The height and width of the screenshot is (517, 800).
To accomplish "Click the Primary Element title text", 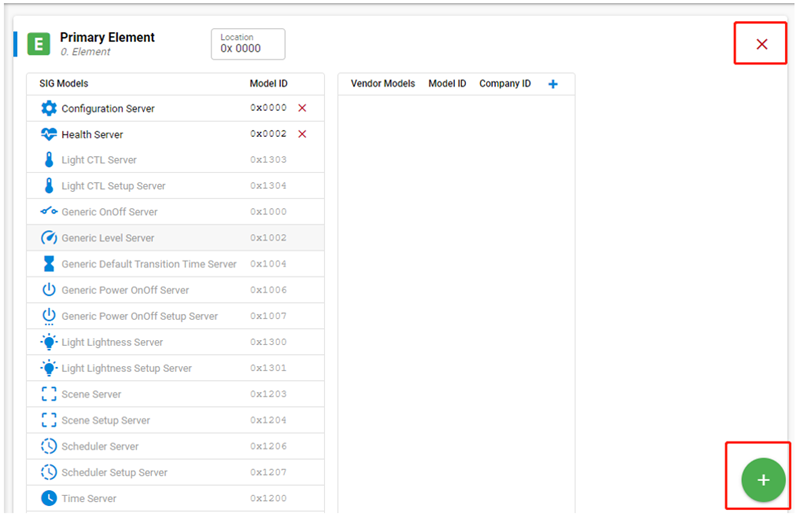I will pyautogui.click(x=107, y=37).
